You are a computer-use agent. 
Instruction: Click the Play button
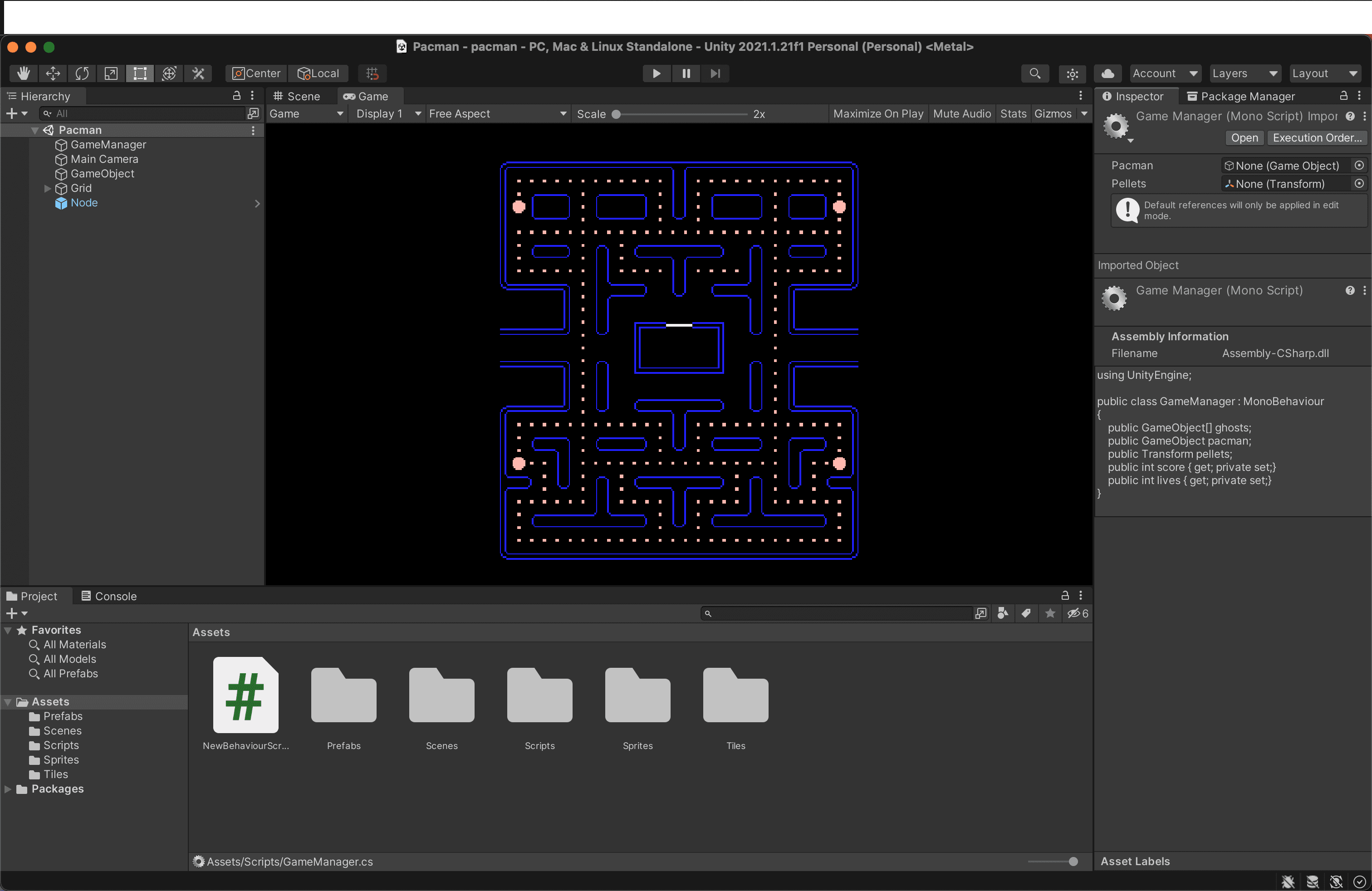(656, 73)
